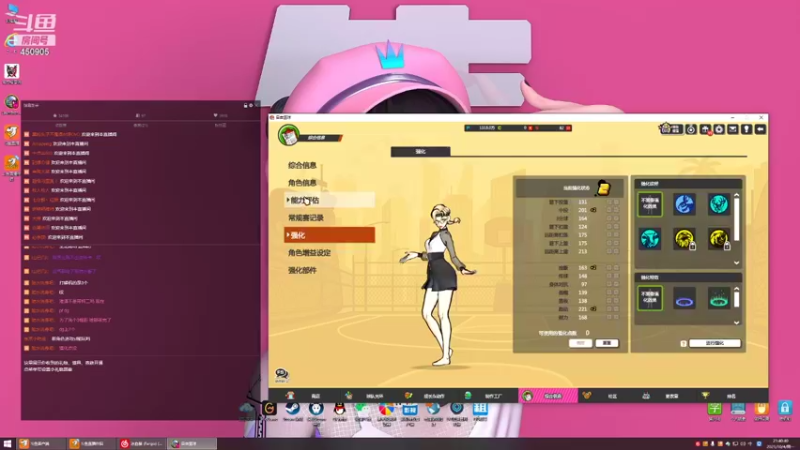Tick the left square in the 213 stat row
This screenshot has height=450, width=800.
point(609,252)
